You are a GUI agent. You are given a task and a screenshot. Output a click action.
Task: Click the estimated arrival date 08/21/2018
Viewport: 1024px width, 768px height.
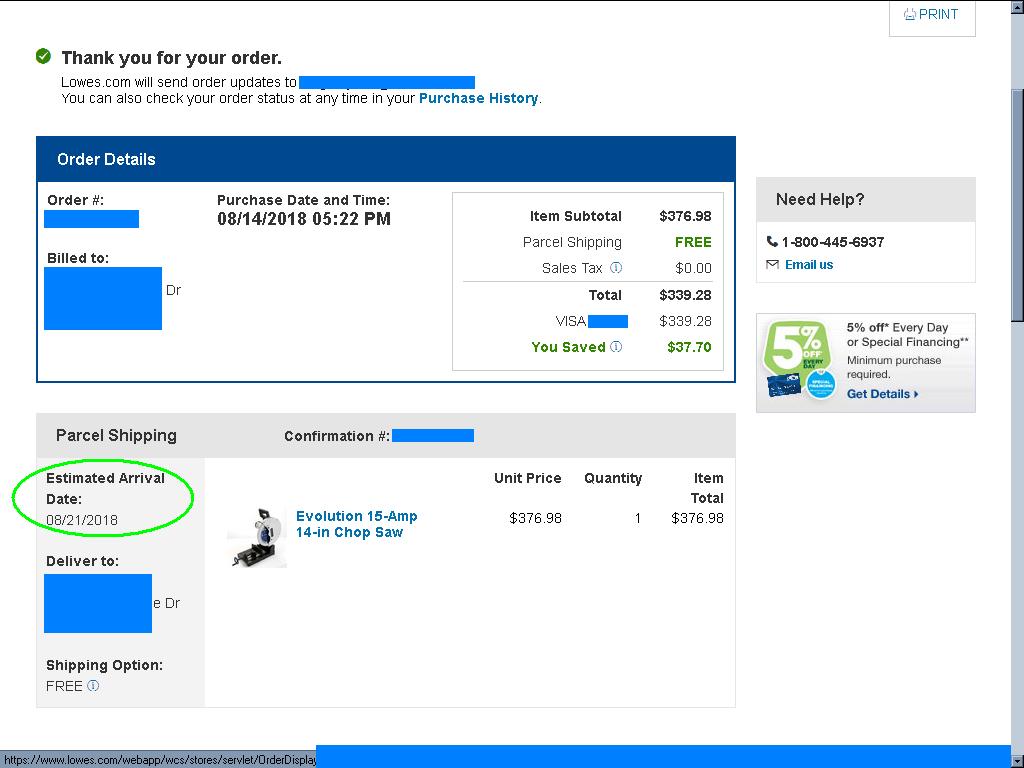tap(82, 520)
